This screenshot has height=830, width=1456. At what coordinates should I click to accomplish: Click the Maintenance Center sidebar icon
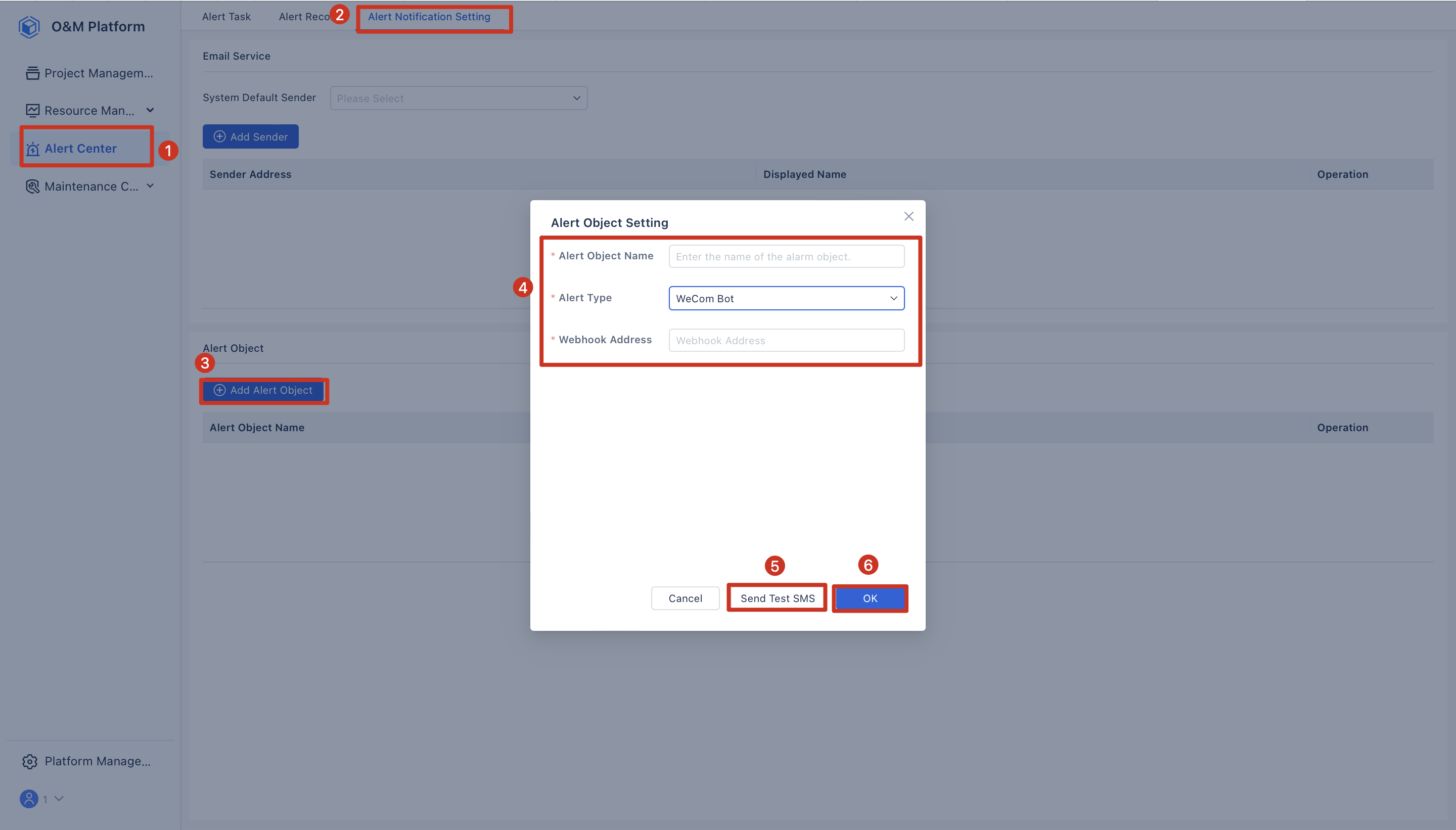pyautogui.click(x=32, y=187)
